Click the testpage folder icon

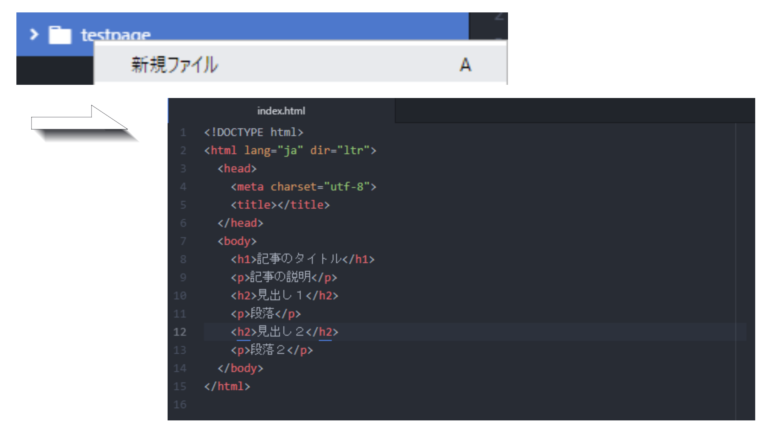(60, 35)
